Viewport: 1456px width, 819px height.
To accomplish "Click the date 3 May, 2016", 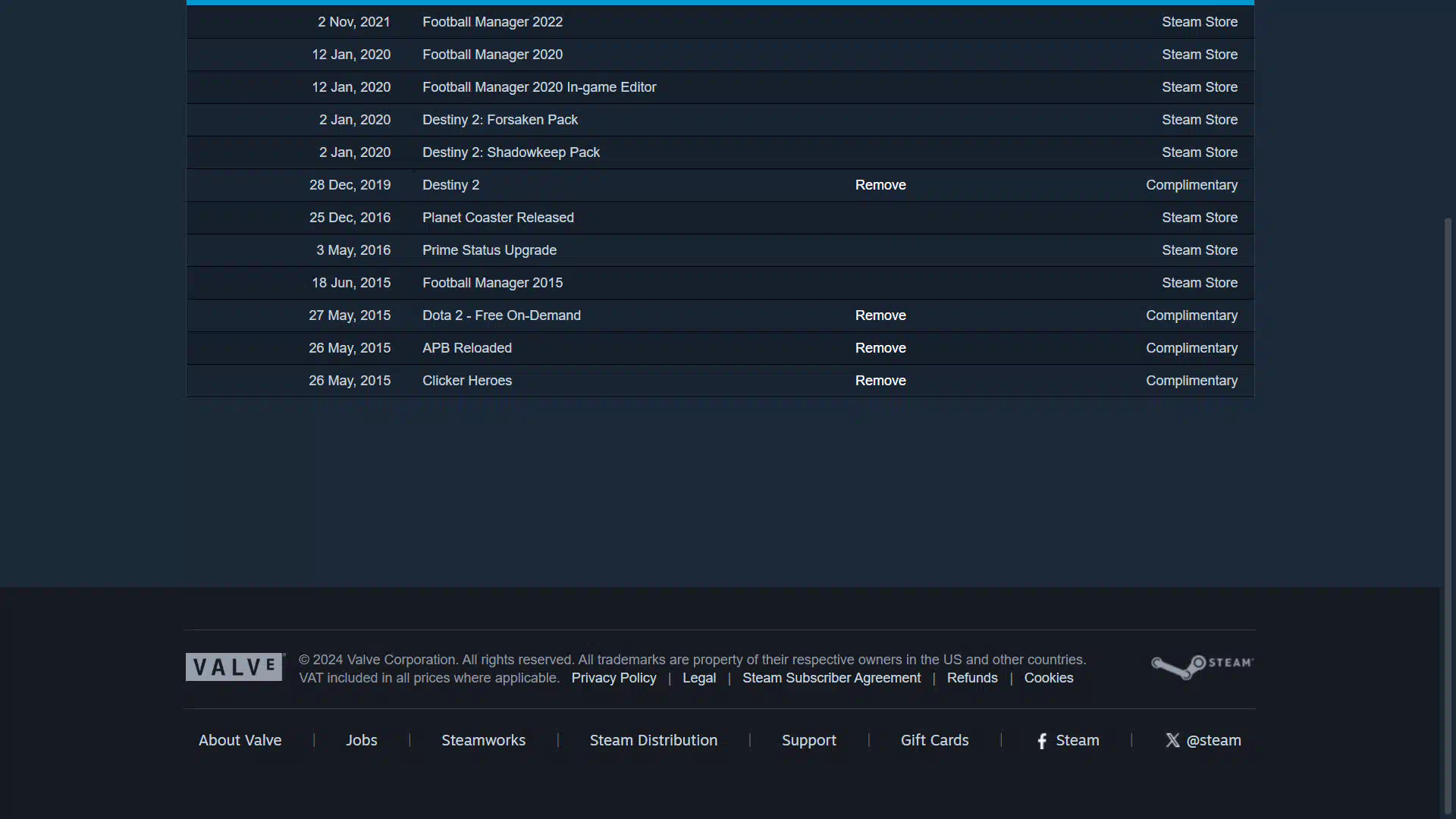I will (x=353, y=250).
